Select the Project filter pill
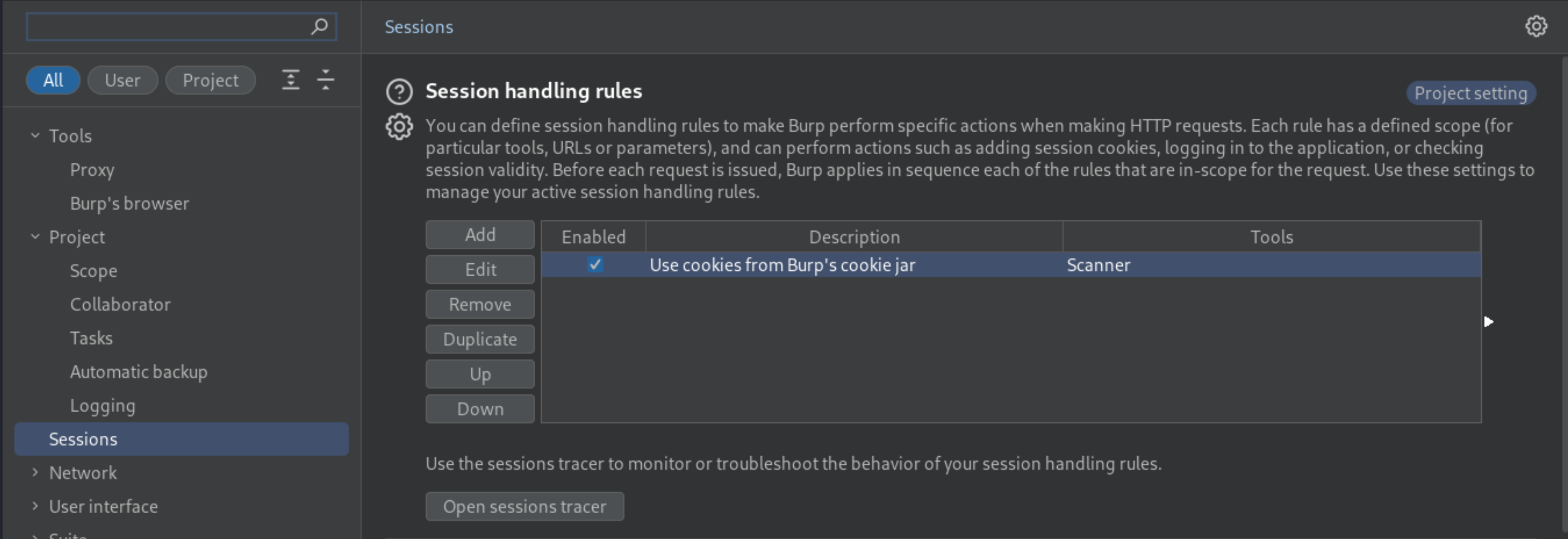Viewport: 1568px width, 539px height. pos(210,80)
